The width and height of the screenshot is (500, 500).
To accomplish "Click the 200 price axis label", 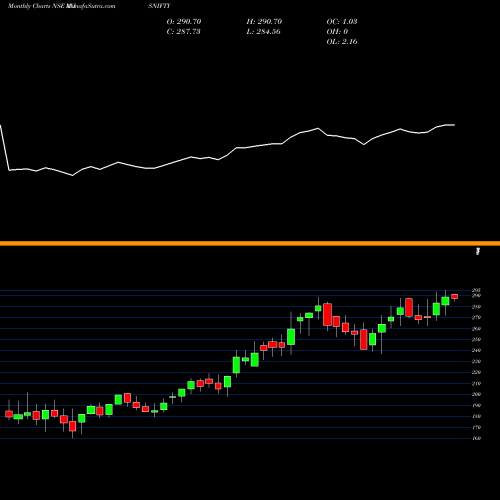I will 476,394.
